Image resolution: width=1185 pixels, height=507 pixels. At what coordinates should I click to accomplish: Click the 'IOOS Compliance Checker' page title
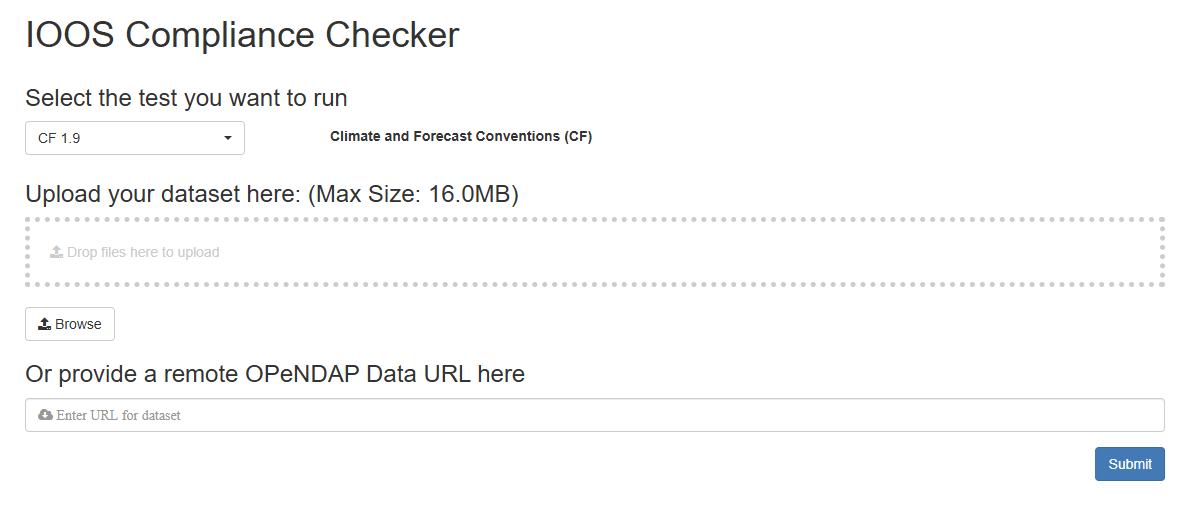[242, 35]
